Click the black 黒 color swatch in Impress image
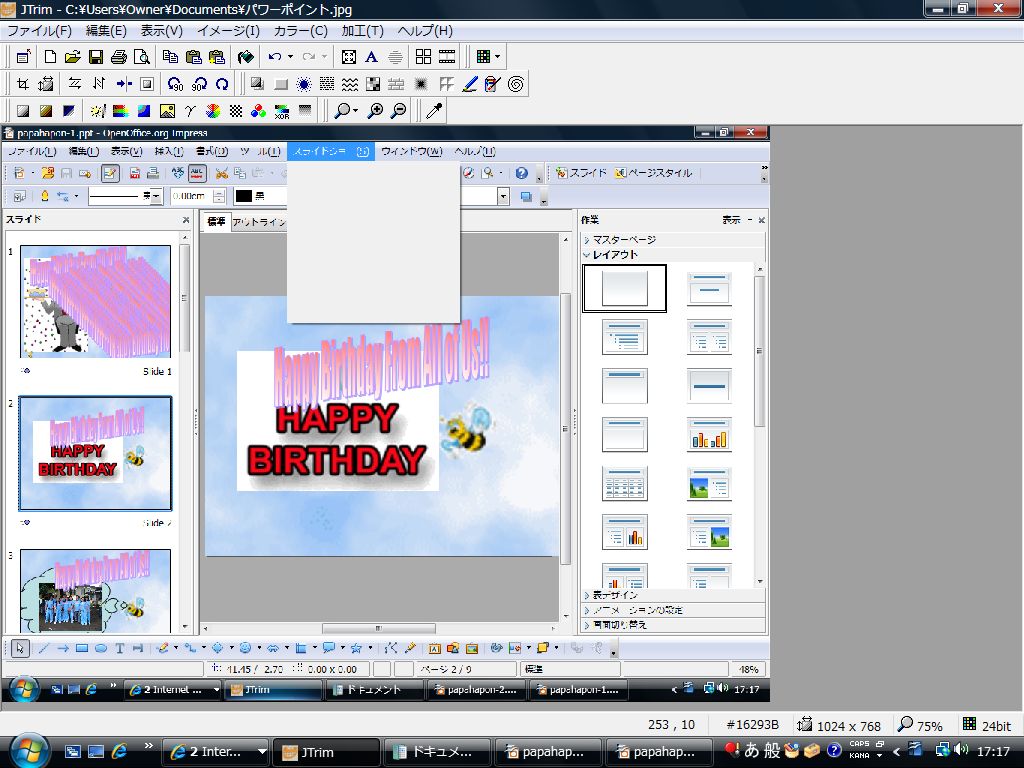 (x=244, y=196)
